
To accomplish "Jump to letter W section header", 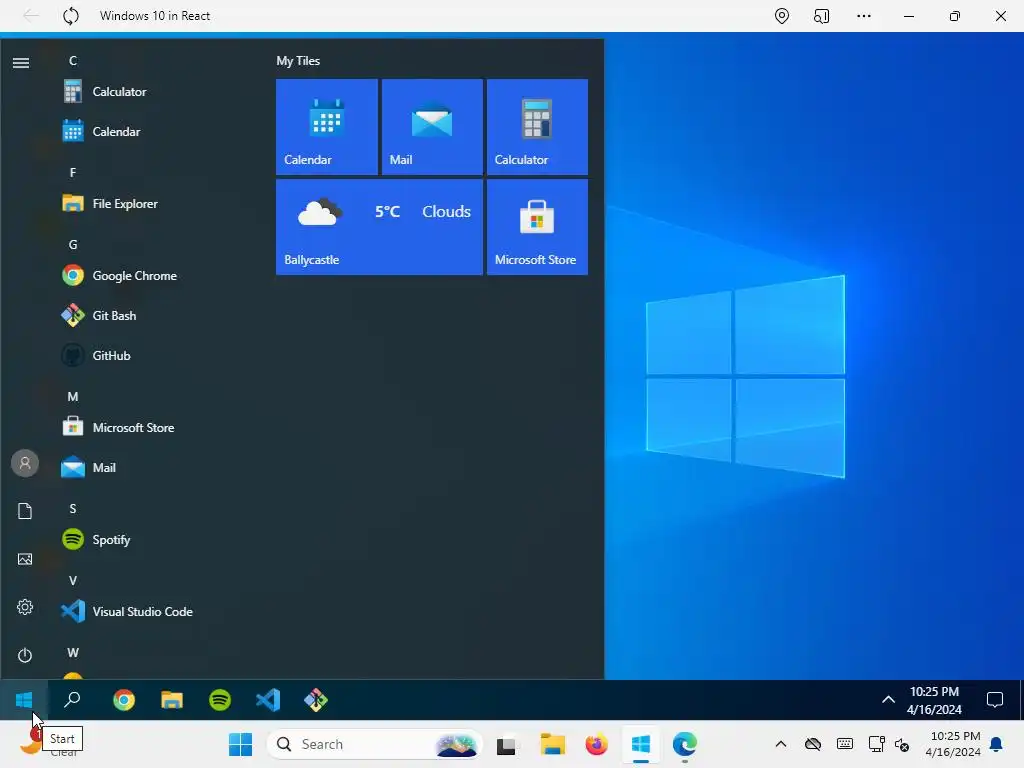I will 73,652.
